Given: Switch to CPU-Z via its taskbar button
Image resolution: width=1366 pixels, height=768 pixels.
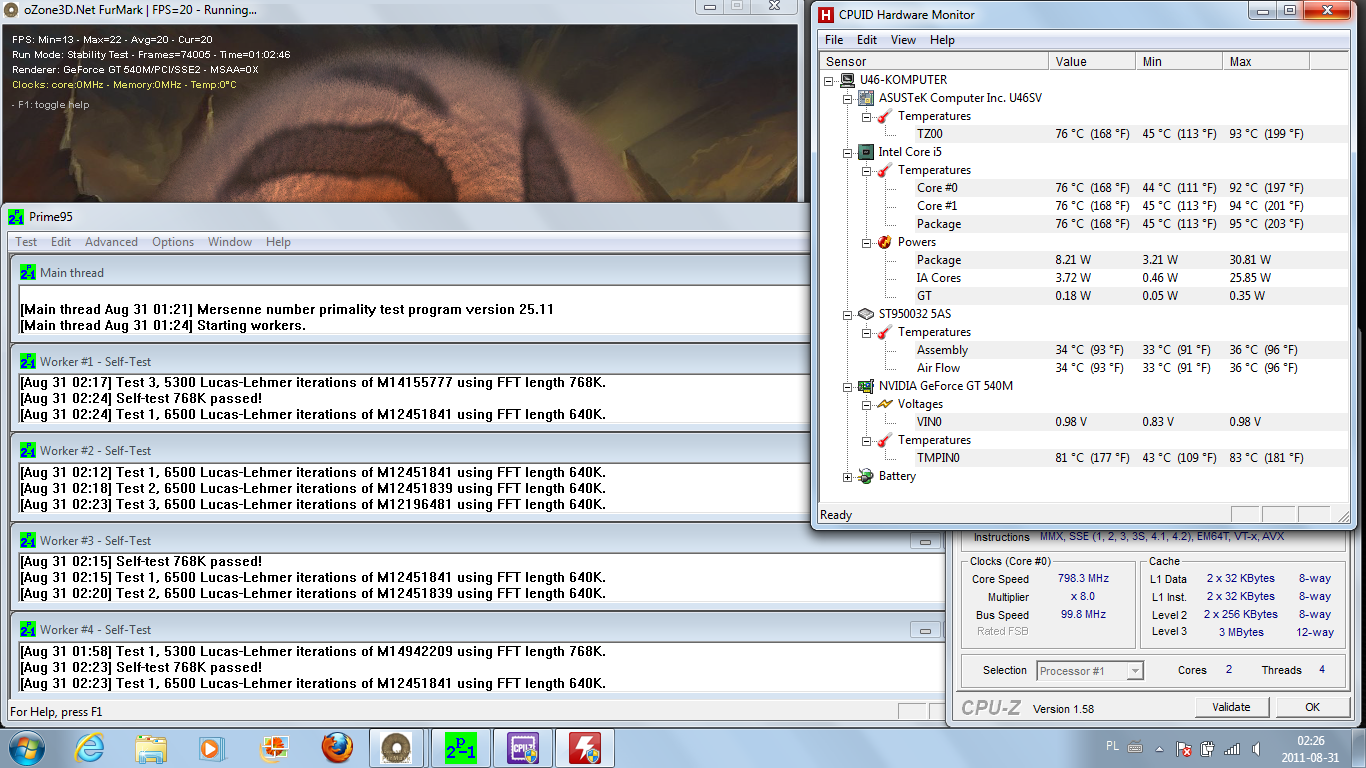Looking at the screenshot, I should pyautogui.click(x=523, y=748).
